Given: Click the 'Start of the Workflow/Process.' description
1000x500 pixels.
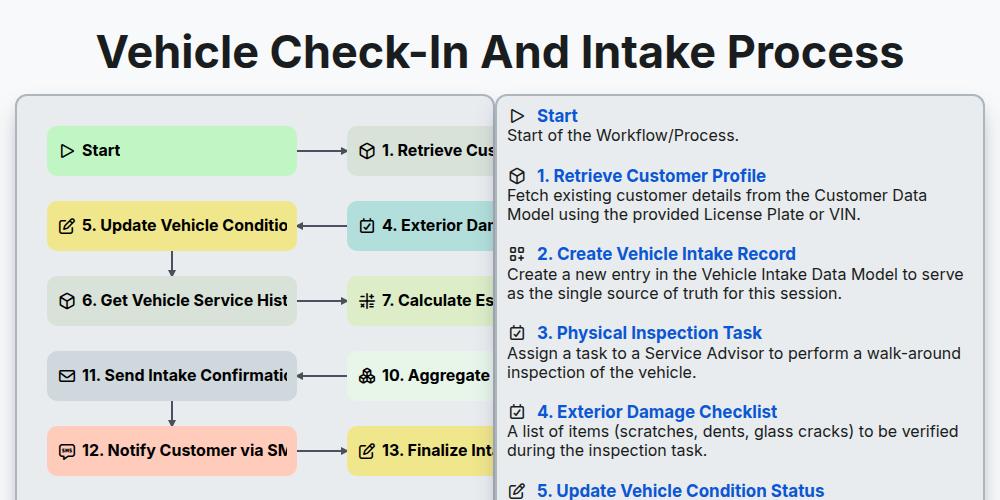Looking at the screenshot, I should click(x=623, y=136).
